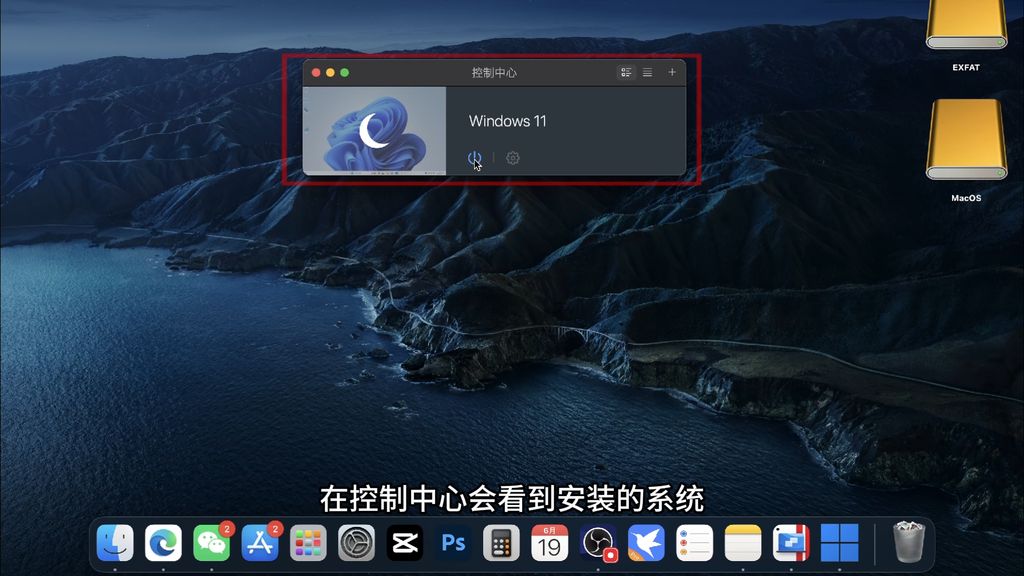
Task: Open Reminders from the Dock
Action: (695, 543)
